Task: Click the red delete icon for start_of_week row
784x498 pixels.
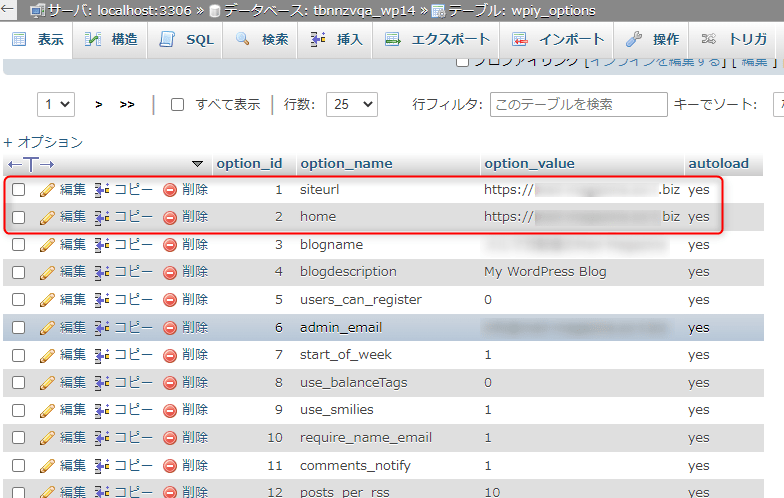Action: click(170, 356)
